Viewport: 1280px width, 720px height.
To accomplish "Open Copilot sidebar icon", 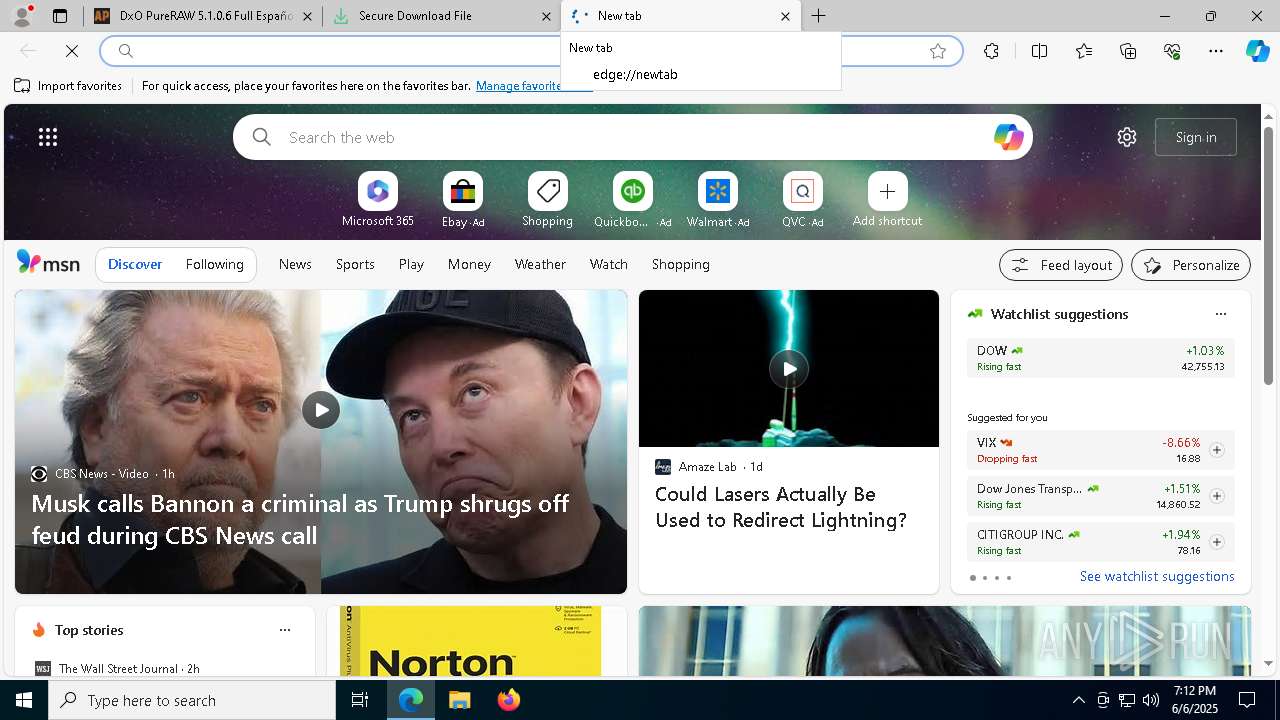I will (1258, 51).
